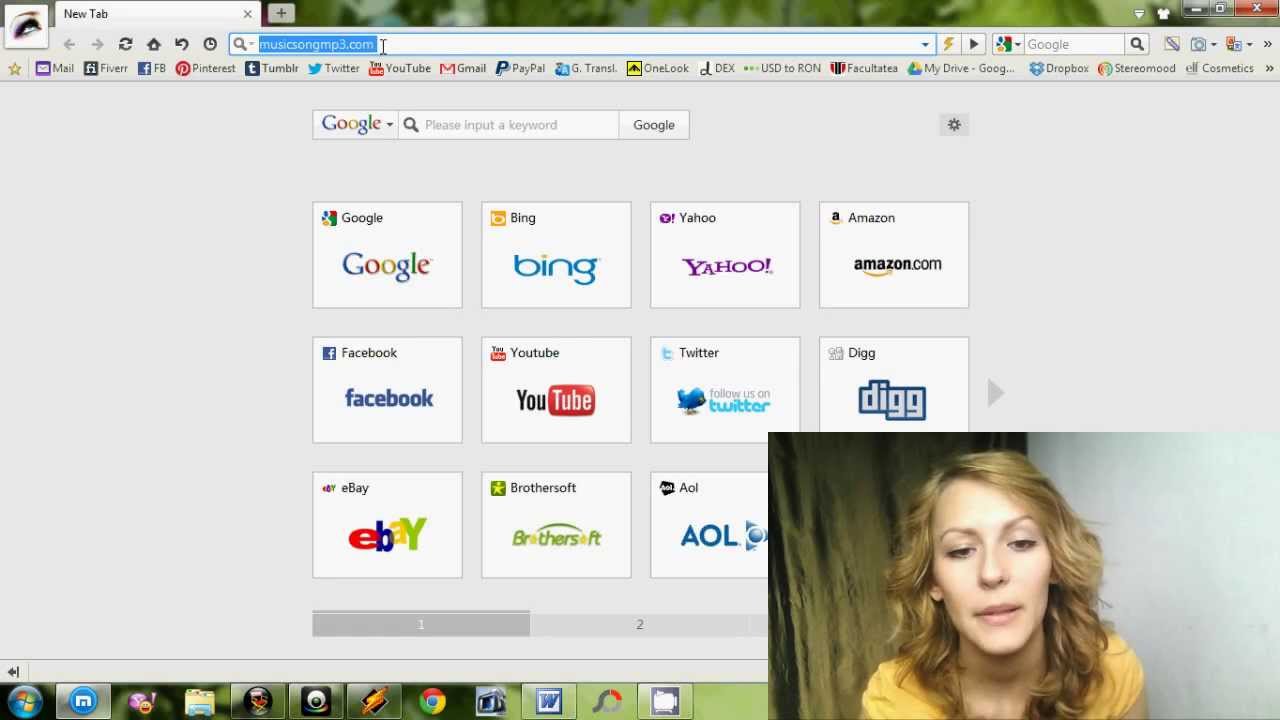Open Google Chrome from the taskbar
This screenshot has width=1280, height=720.
pos(432,701)
